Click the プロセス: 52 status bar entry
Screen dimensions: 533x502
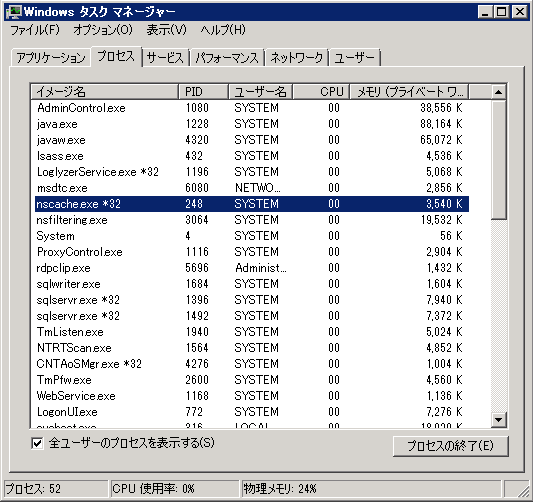[56, 489]
